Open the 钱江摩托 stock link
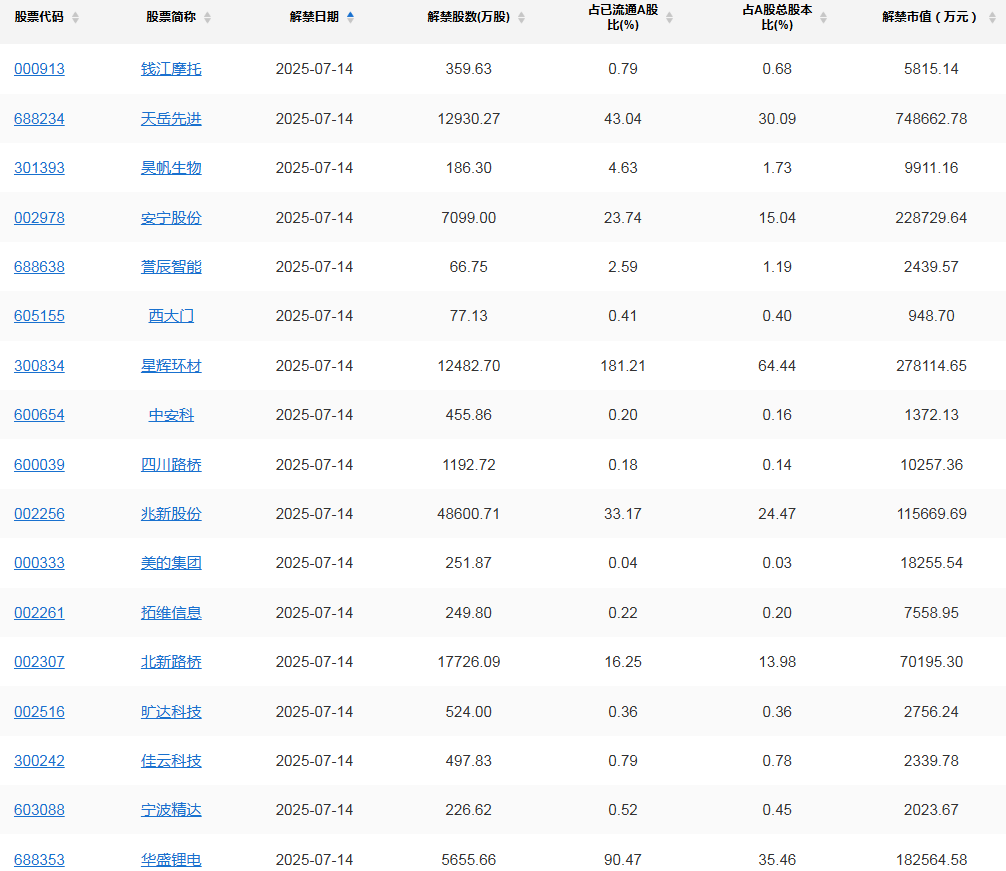 (x=171, y=69)
